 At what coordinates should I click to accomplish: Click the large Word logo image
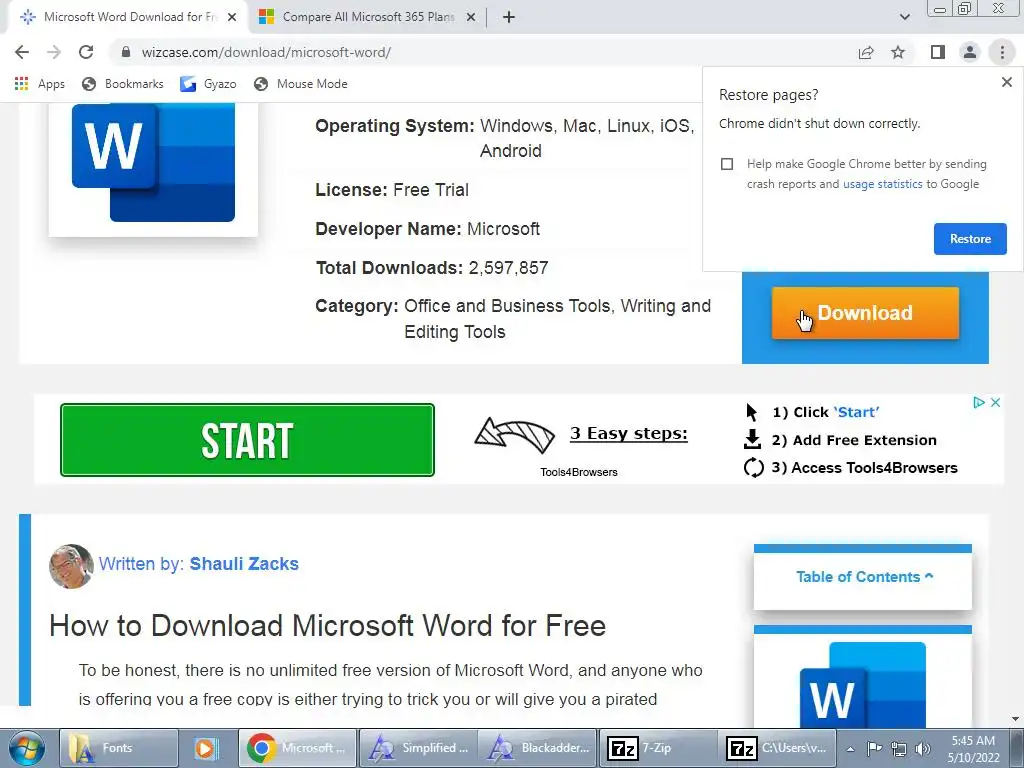pos(153,163)
